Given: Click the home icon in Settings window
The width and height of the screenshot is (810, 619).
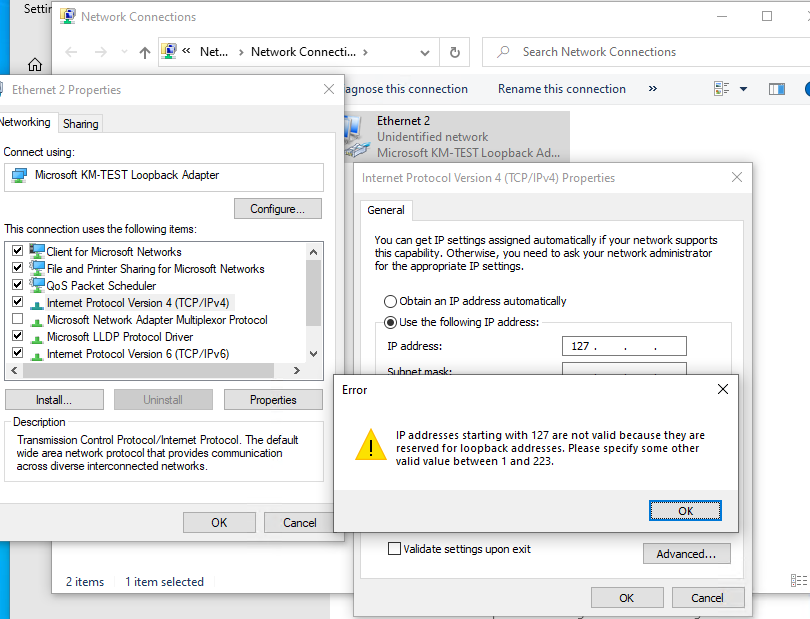Looking at the screenshot, I should coord(35,65).
